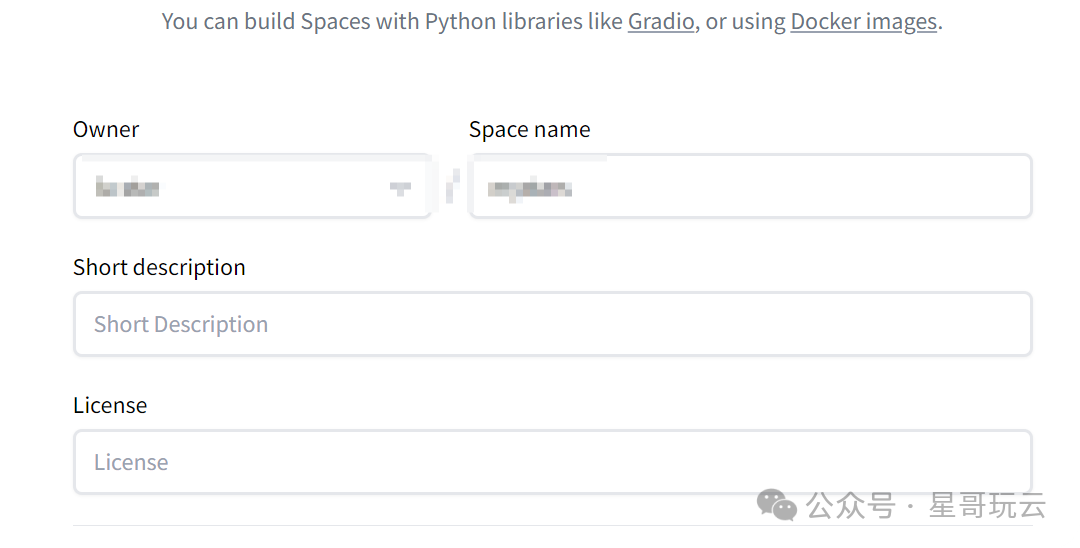Click the blurred owner name in the dropdown

(128, 187)
